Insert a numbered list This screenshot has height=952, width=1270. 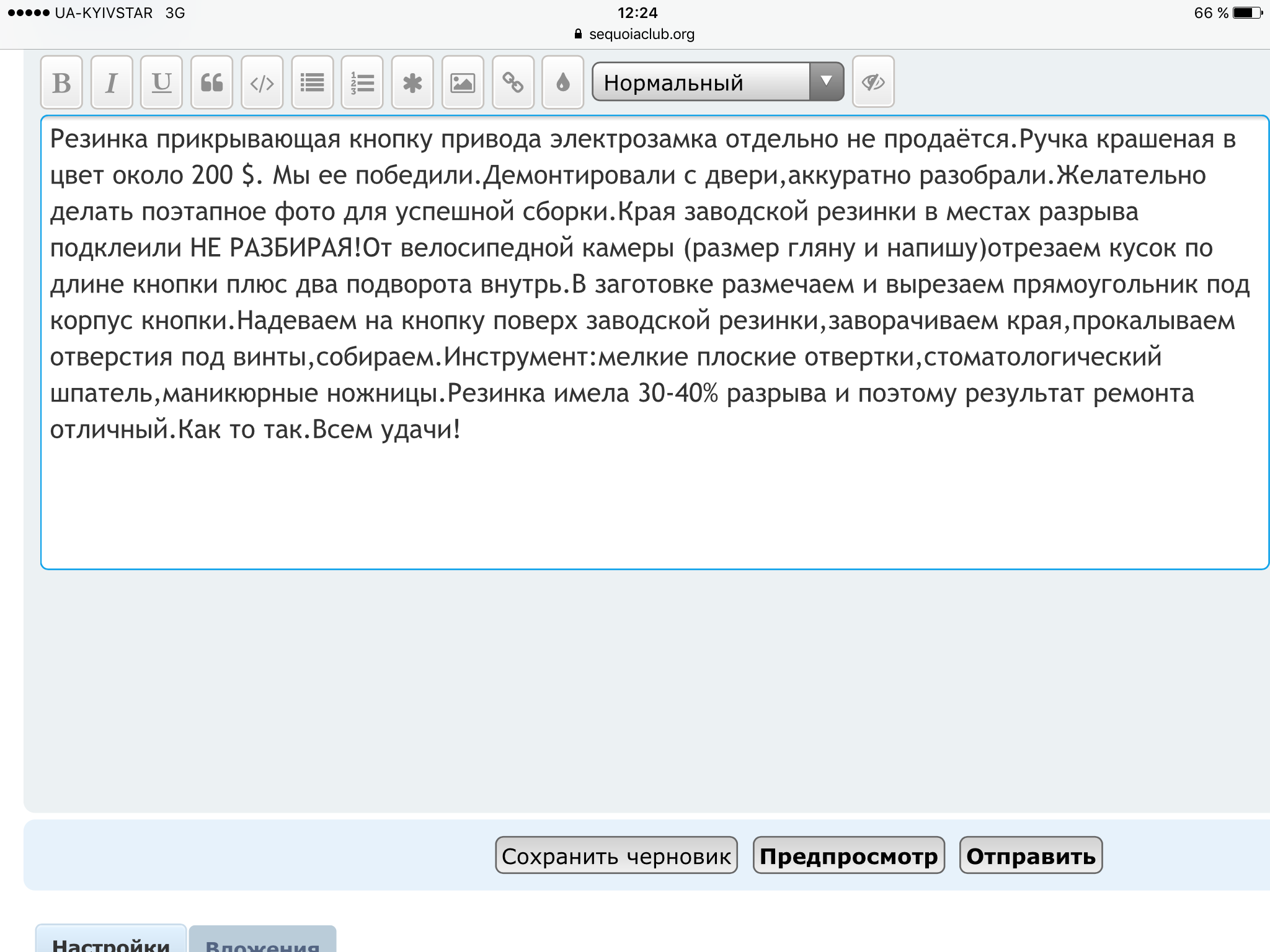[x=362, y=82]
